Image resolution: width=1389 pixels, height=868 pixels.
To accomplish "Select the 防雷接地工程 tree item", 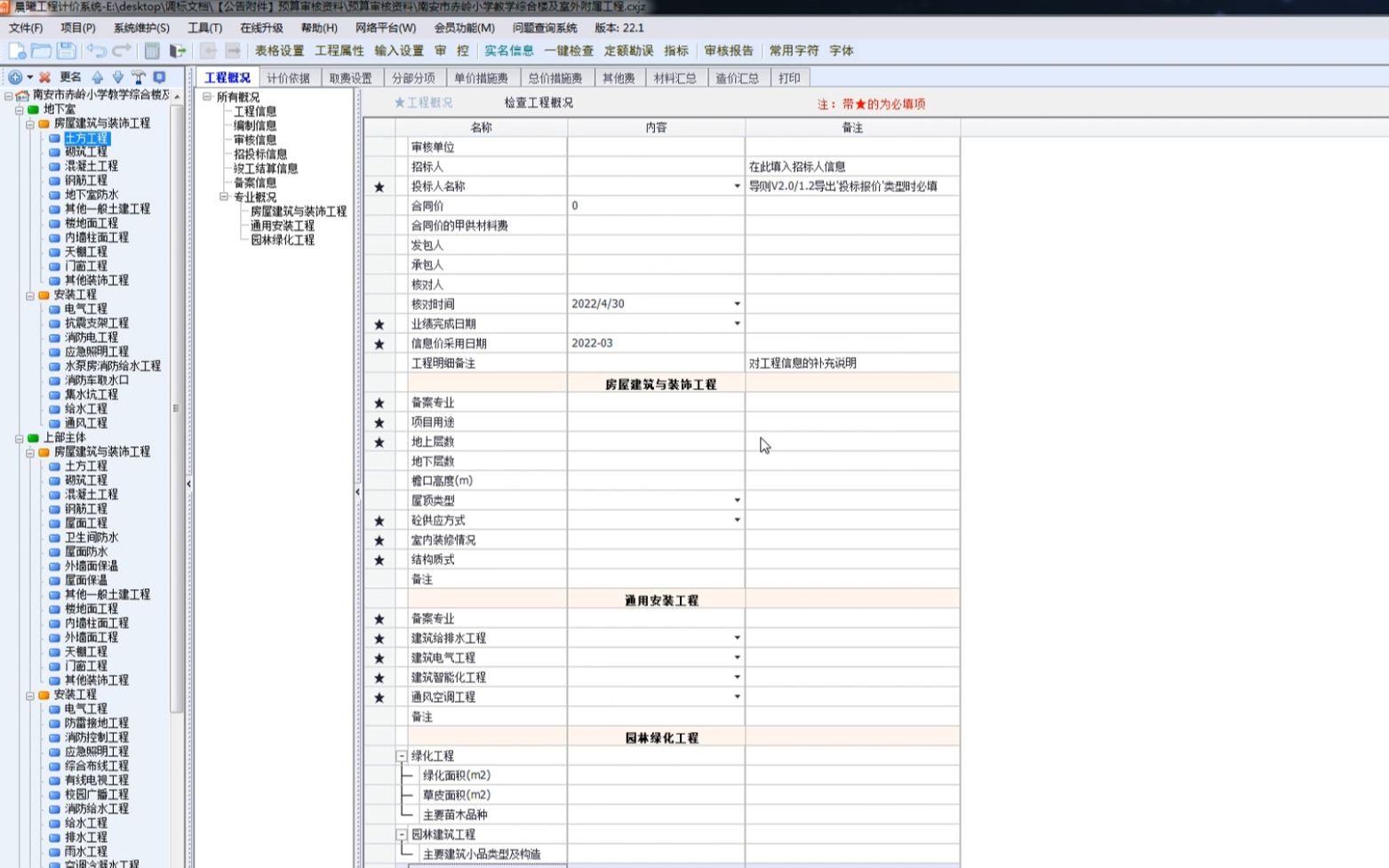I will click(97, 723).
